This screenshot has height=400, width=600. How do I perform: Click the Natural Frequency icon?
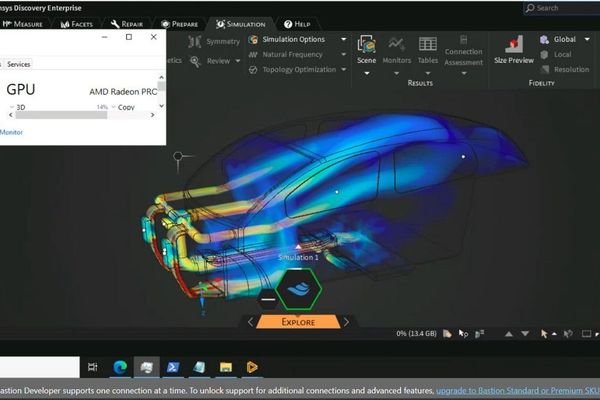click(x=253, y=55)
